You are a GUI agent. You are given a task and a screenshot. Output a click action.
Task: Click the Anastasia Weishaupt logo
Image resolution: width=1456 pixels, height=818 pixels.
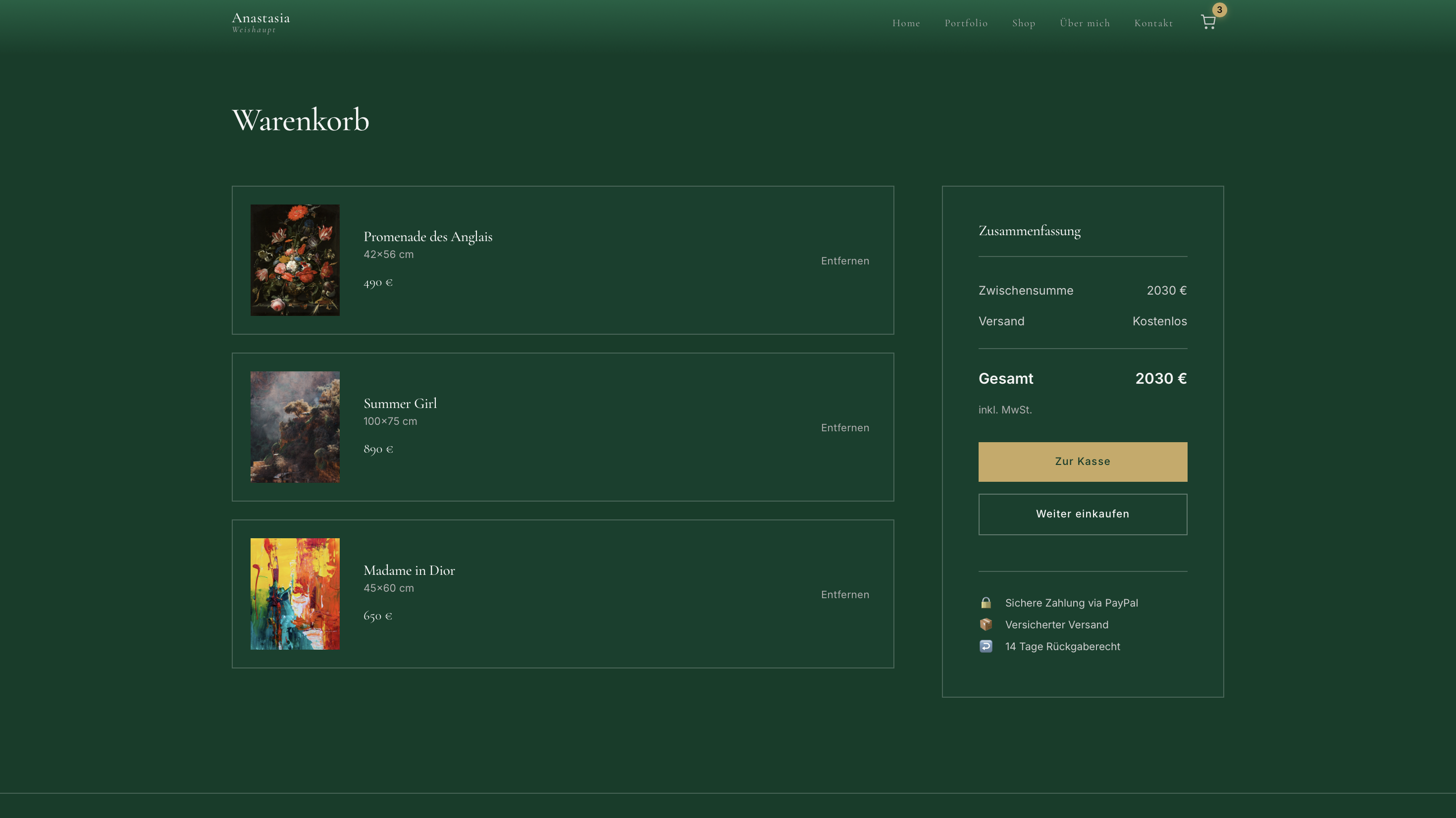click(260, 23)
